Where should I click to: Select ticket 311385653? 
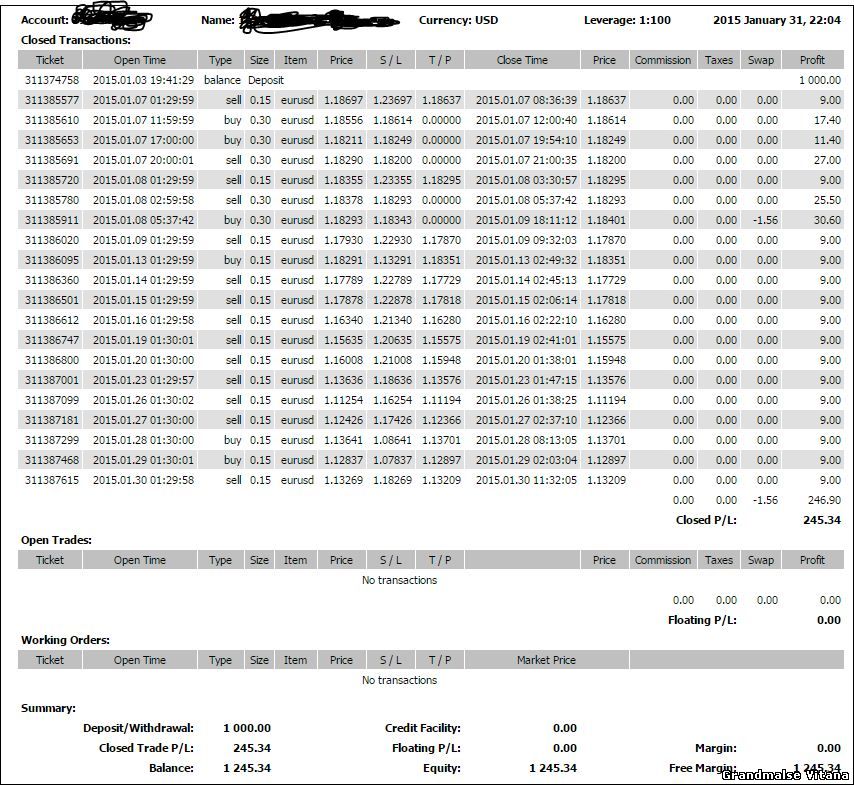coord(52,140)
